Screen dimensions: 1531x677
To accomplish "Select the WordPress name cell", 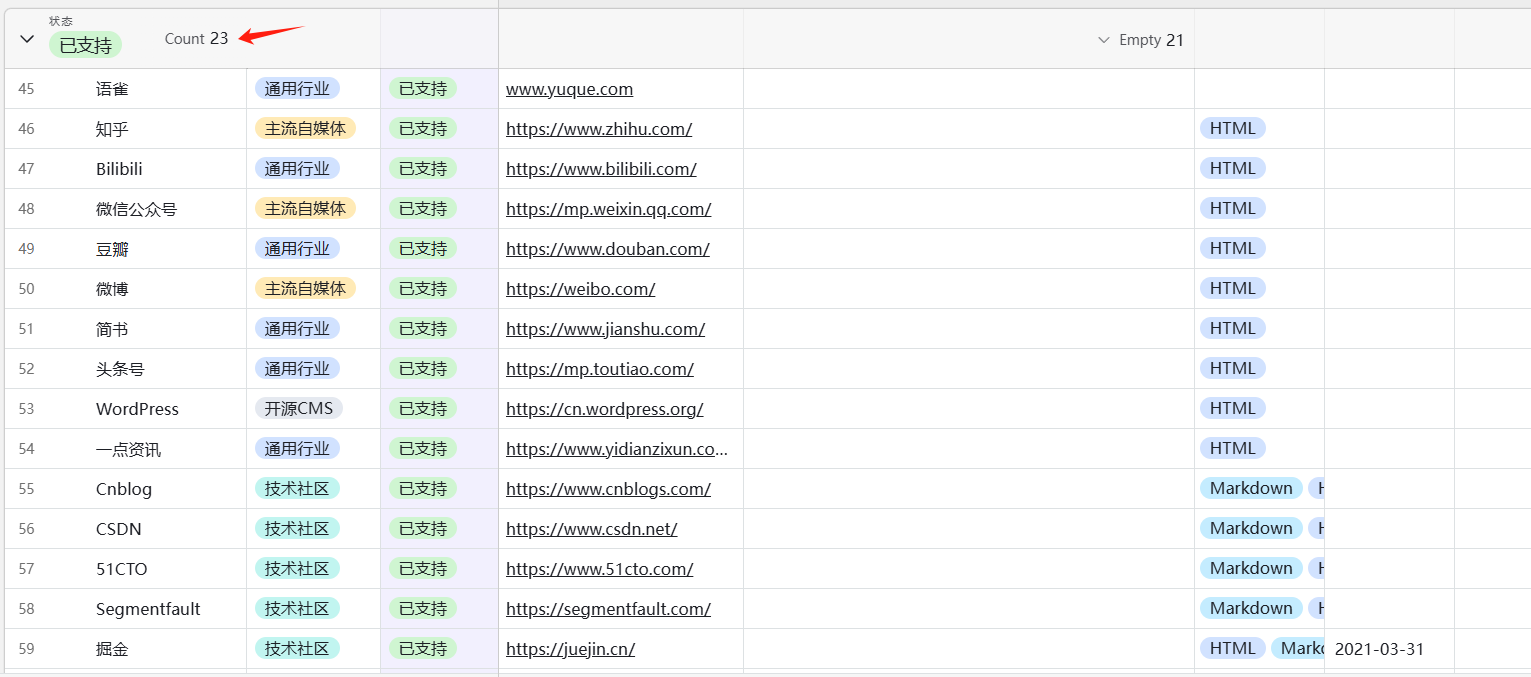I will (x=137, y=409).
